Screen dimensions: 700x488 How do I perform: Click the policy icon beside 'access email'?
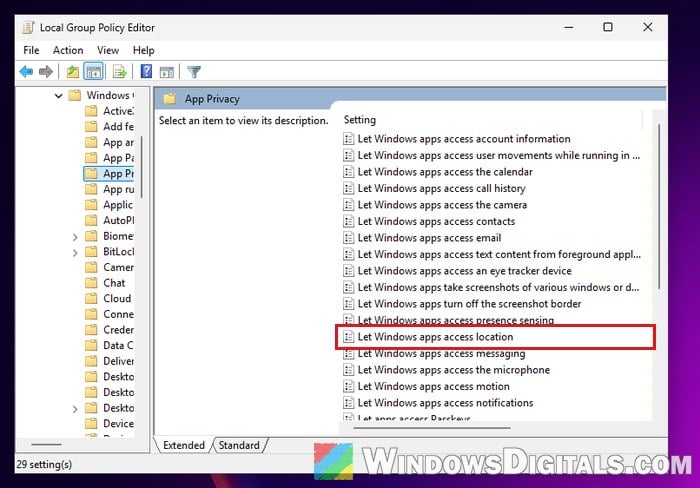[349, 238]
